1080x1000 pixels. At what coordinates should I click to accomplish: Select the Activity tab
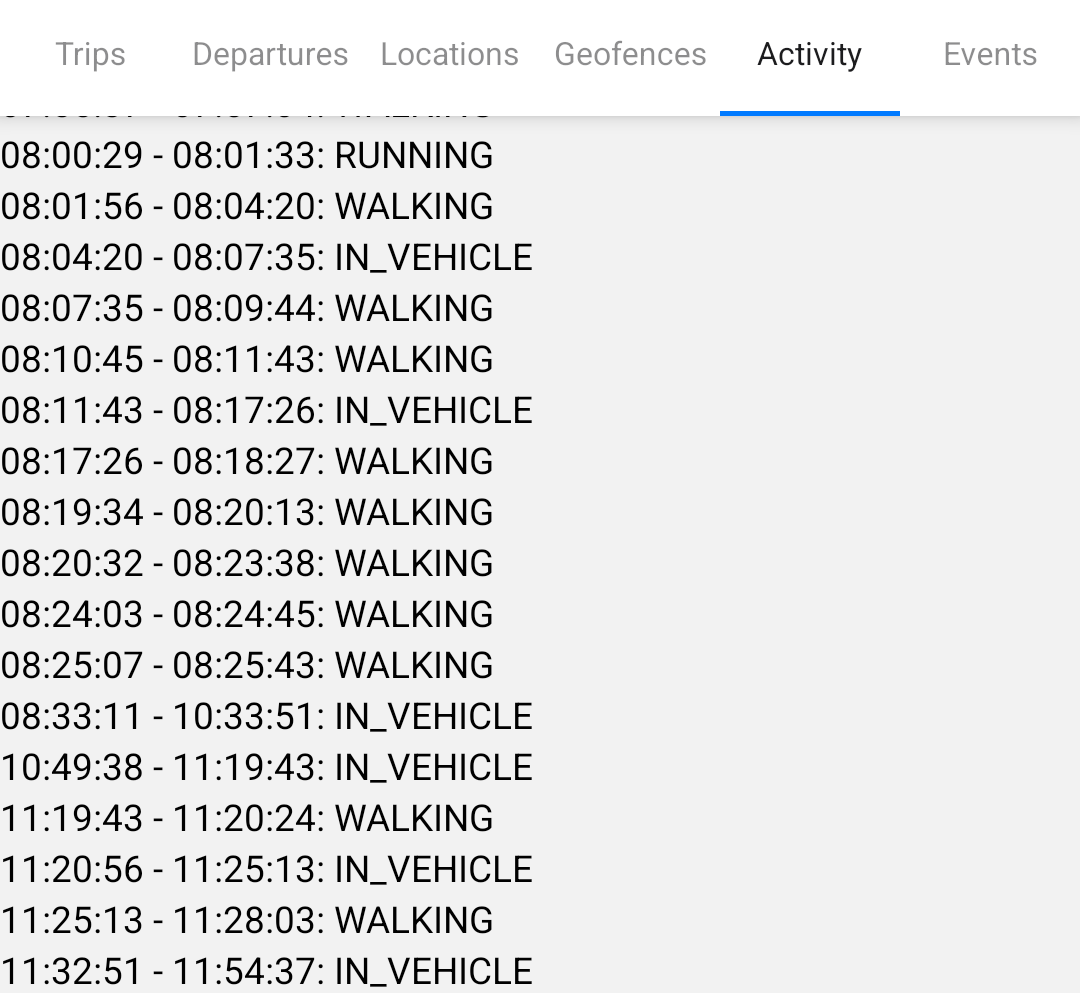pos(809,55)
